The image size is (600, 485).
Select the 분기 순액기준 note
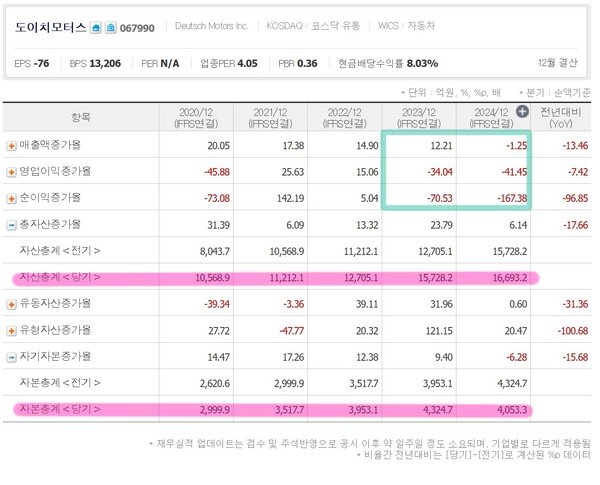555,93
